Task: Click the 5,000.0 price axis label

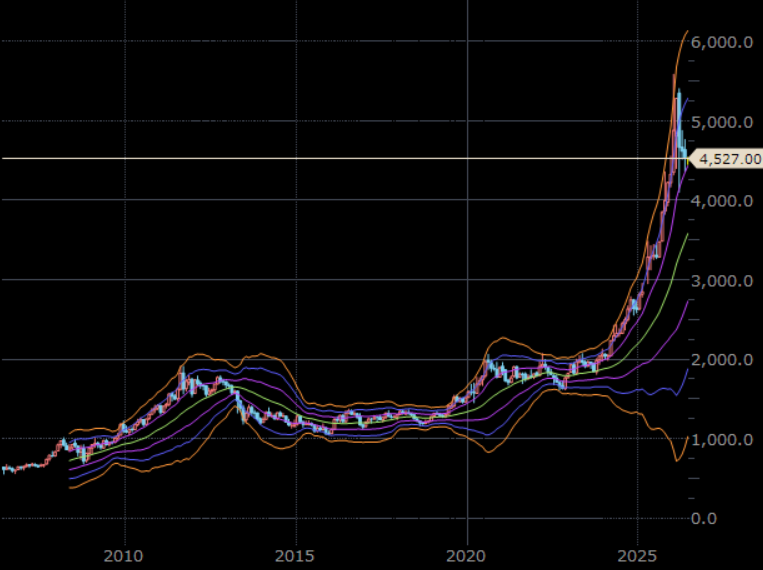Action: pyautogui.click(x=722, y=122)
